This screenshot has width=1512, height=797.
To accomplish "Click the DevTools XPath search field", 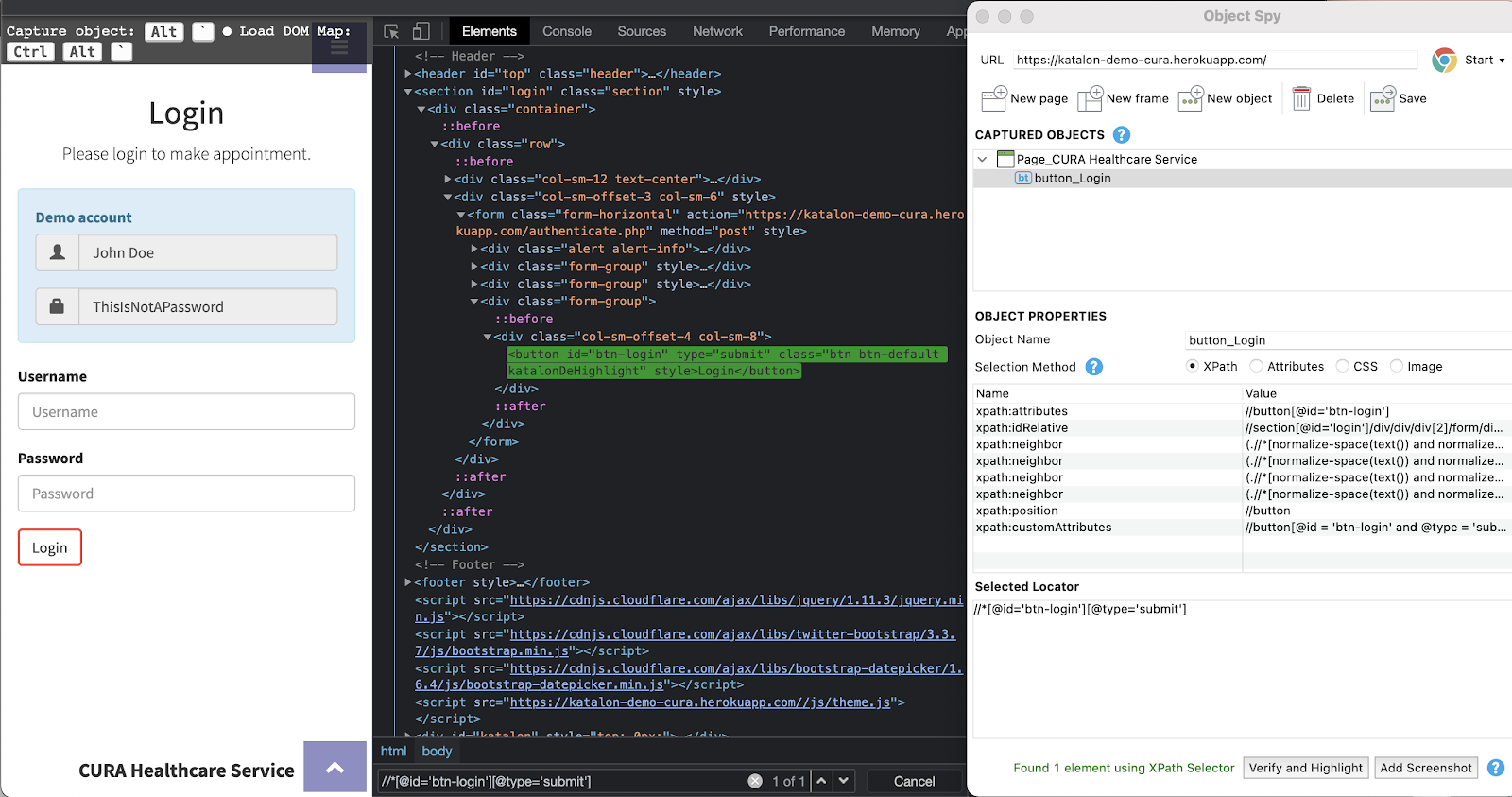I will 562,781.
